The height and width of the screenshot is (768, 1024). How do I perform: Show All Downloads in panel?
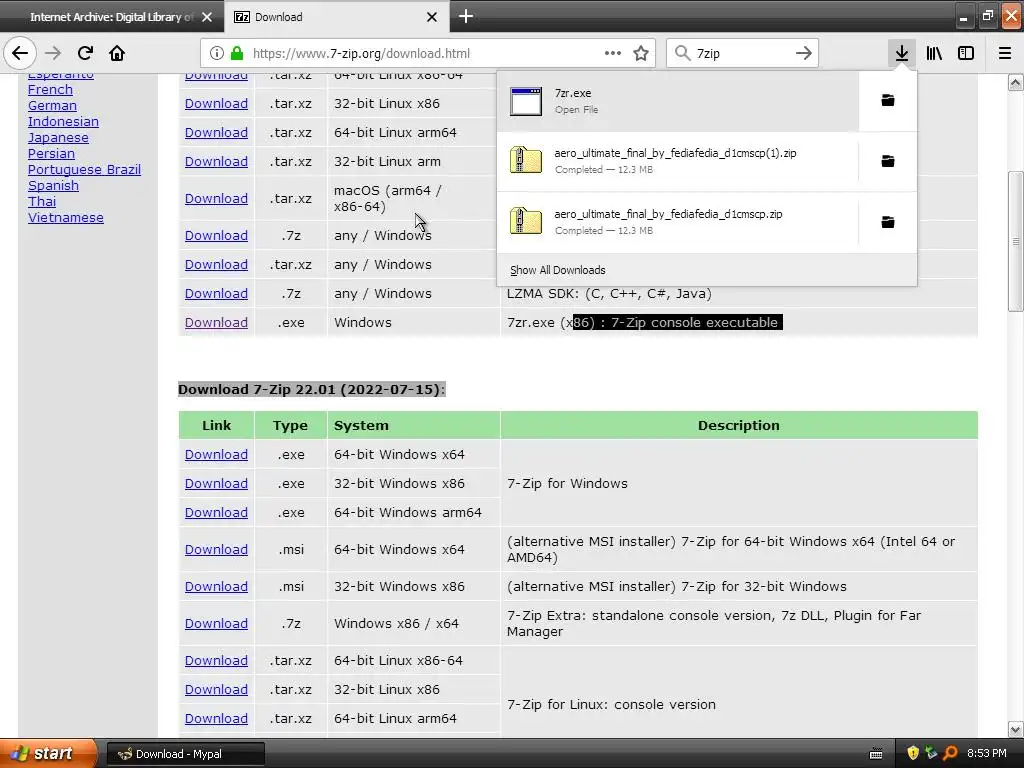point(558,270)
